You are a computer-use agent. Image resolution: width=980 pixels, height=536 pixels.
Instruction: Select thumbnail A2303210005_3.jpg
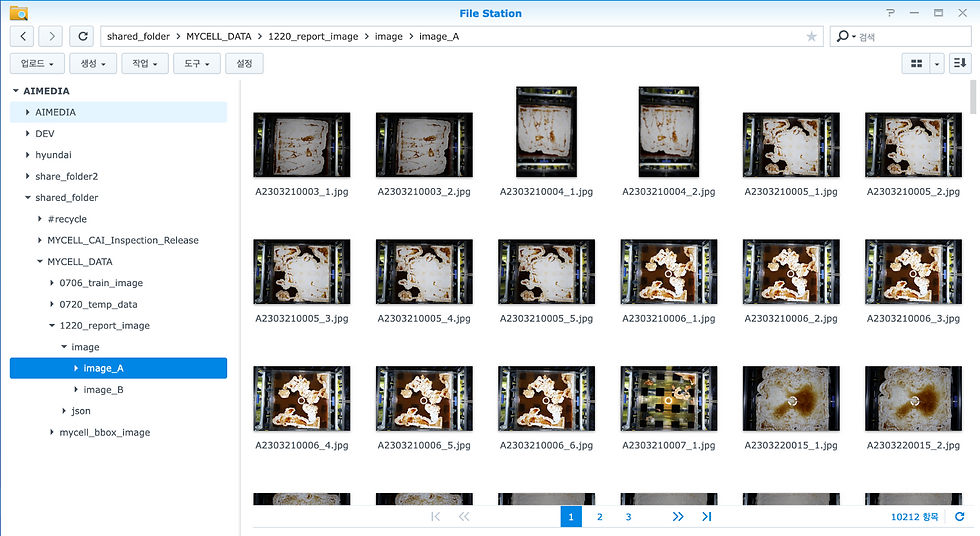click(x=302, y=272)
